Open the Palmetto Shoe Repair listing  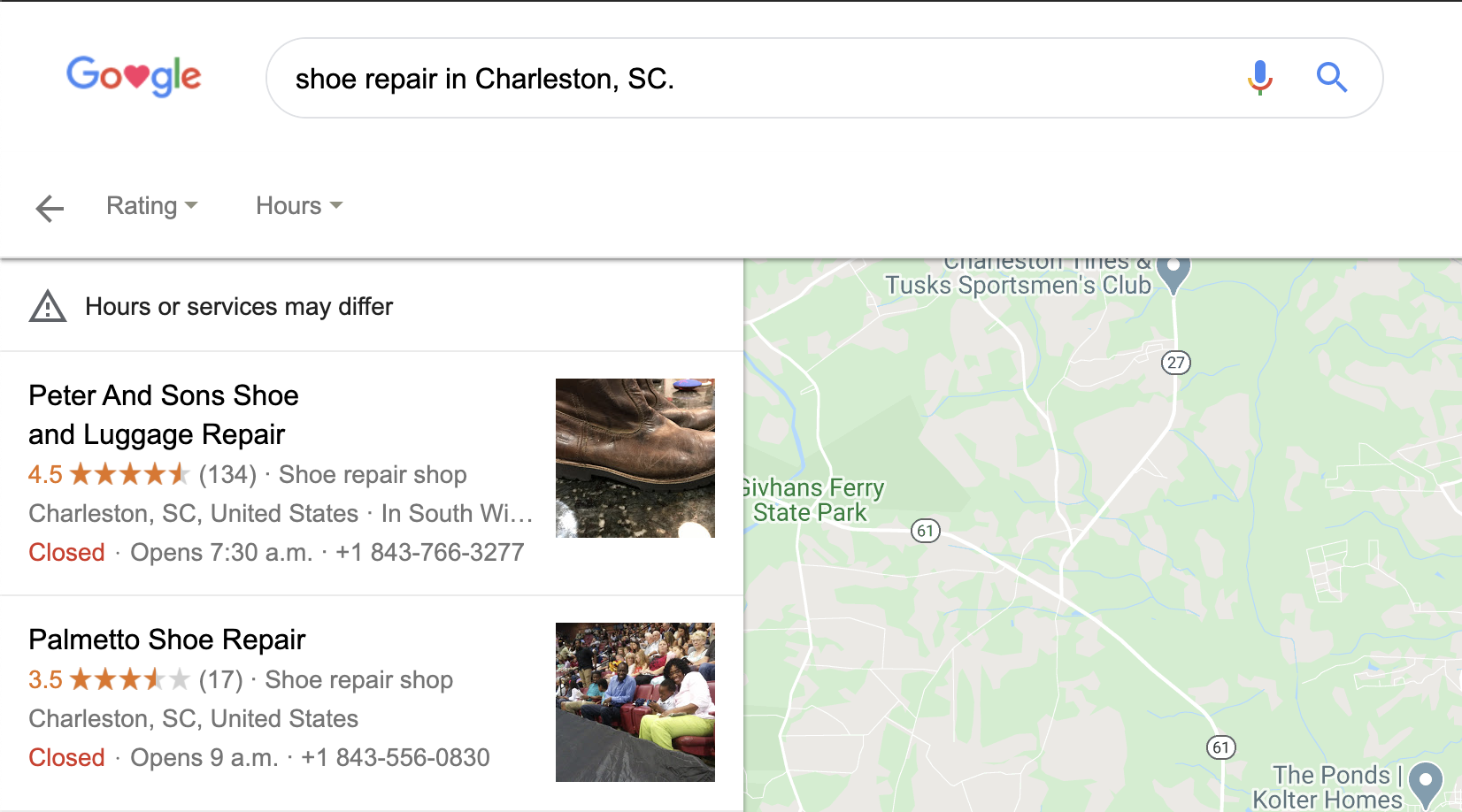tap(167, 640)
